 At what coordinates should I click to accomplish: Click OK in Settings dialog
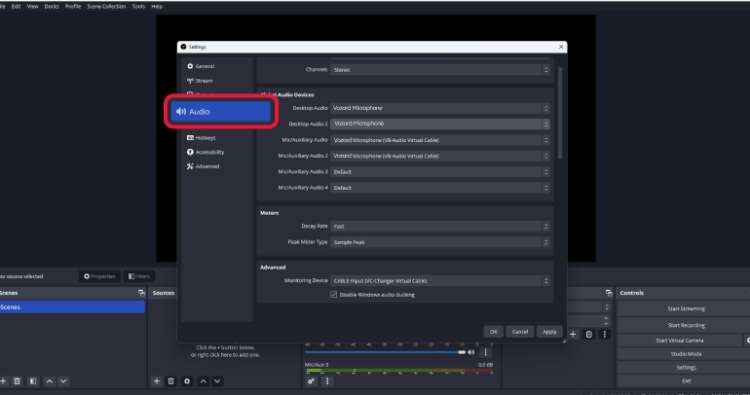click(x=493, y=331)
